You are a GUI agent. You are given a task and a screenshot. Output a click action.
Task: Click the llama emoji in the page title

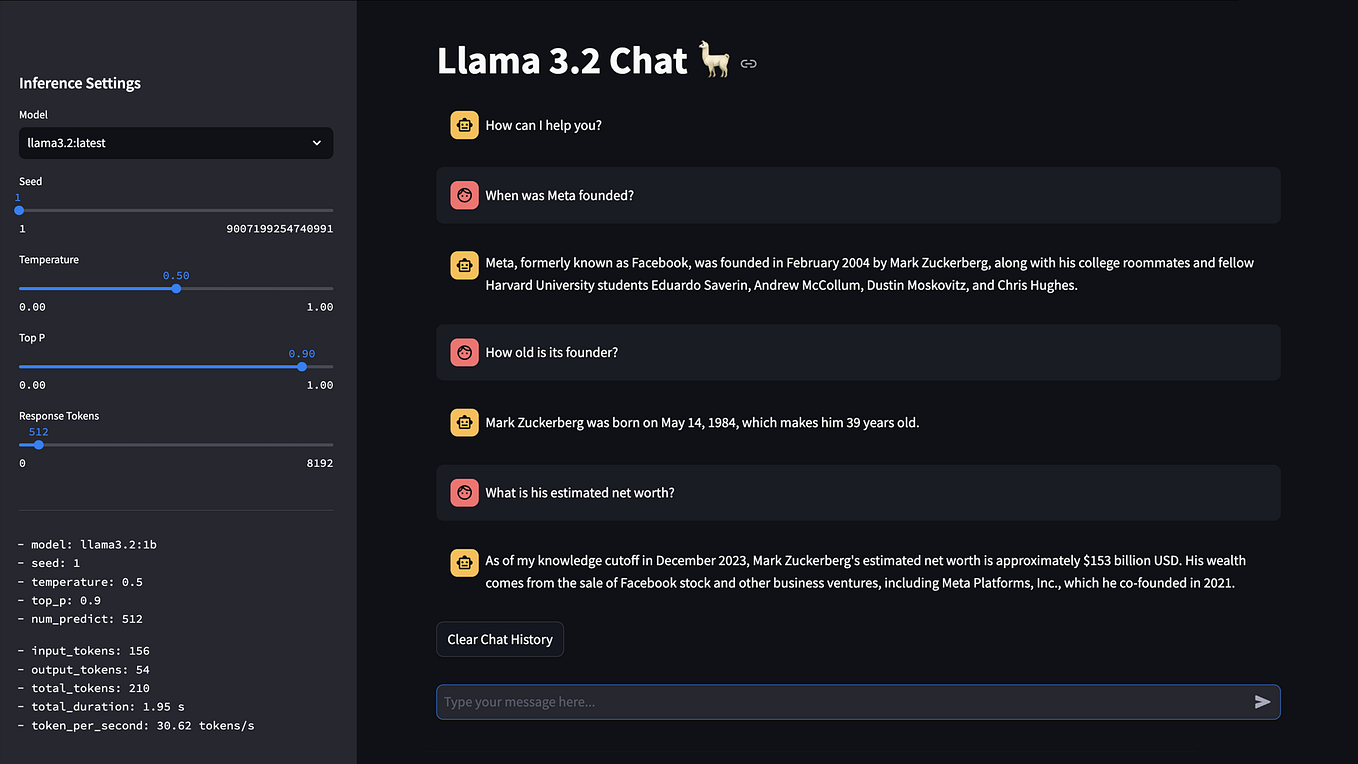point(715,60)
